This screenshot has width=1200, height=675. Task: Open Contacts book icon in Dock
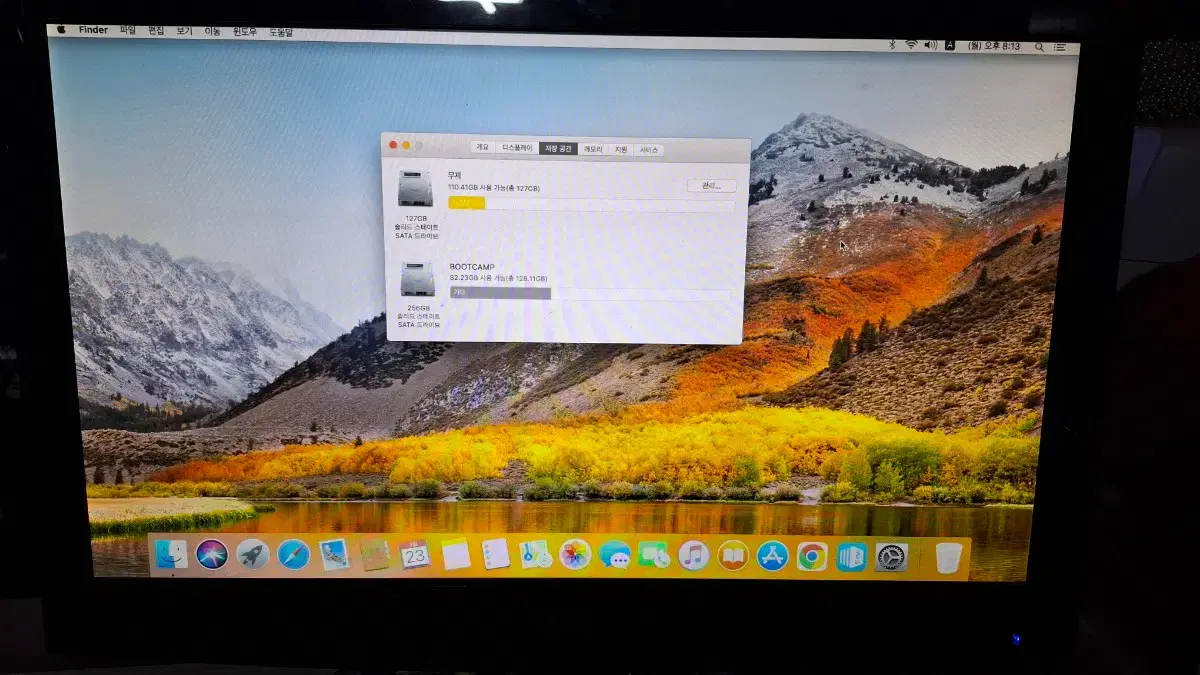click(x=375, y=554)
